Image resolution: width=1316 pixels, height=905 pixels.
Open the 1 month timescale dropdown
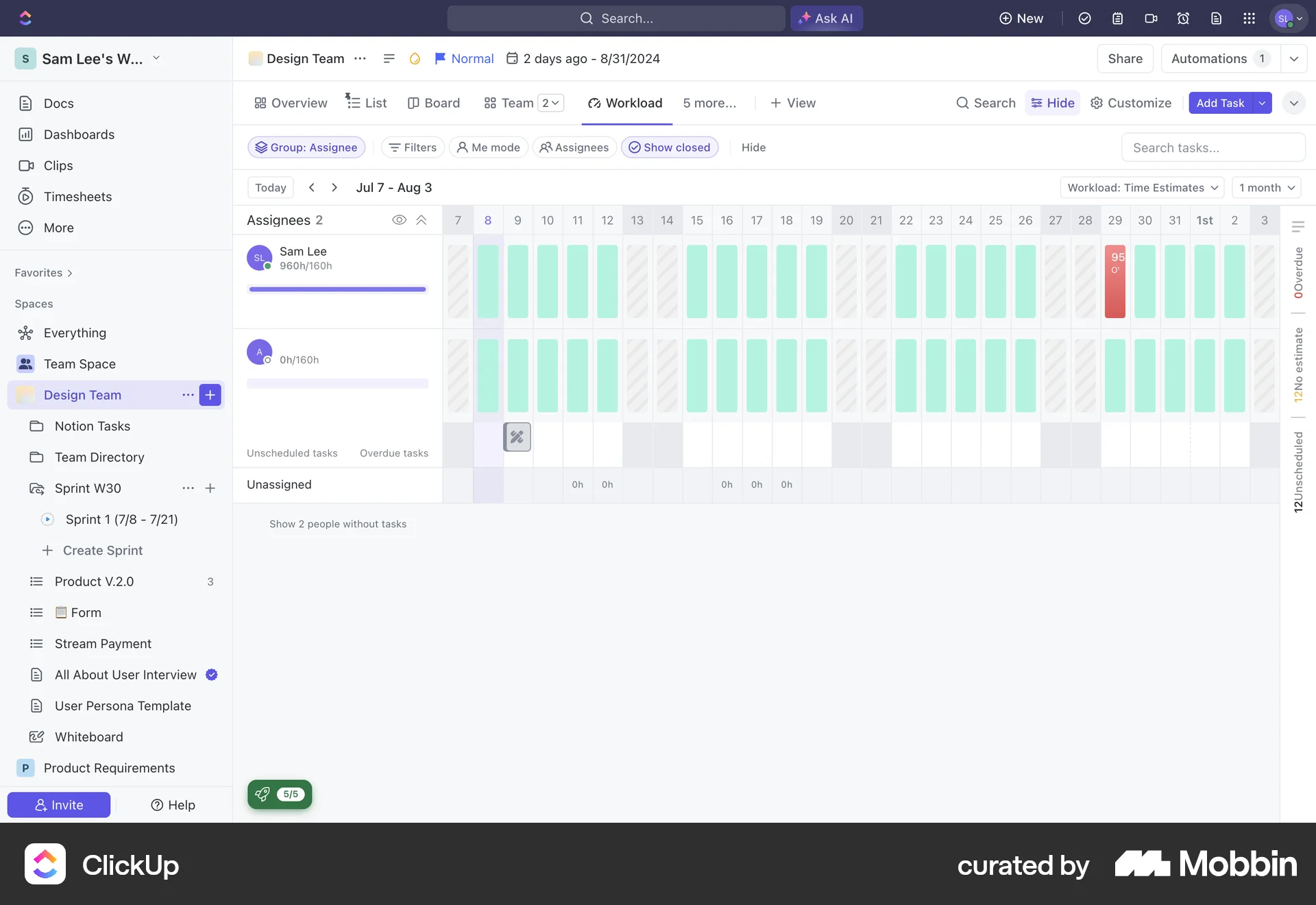[x=1265, y=187]
